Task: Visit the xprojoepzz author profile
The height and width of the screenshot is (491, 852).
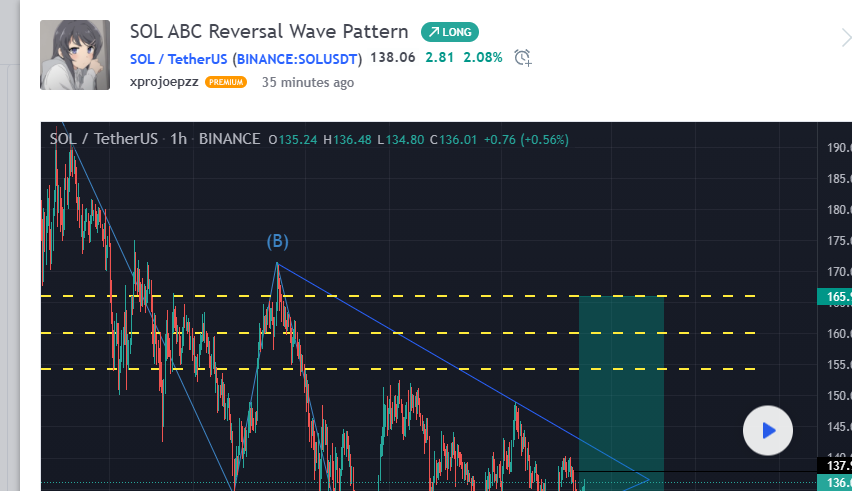Action: 164,83
